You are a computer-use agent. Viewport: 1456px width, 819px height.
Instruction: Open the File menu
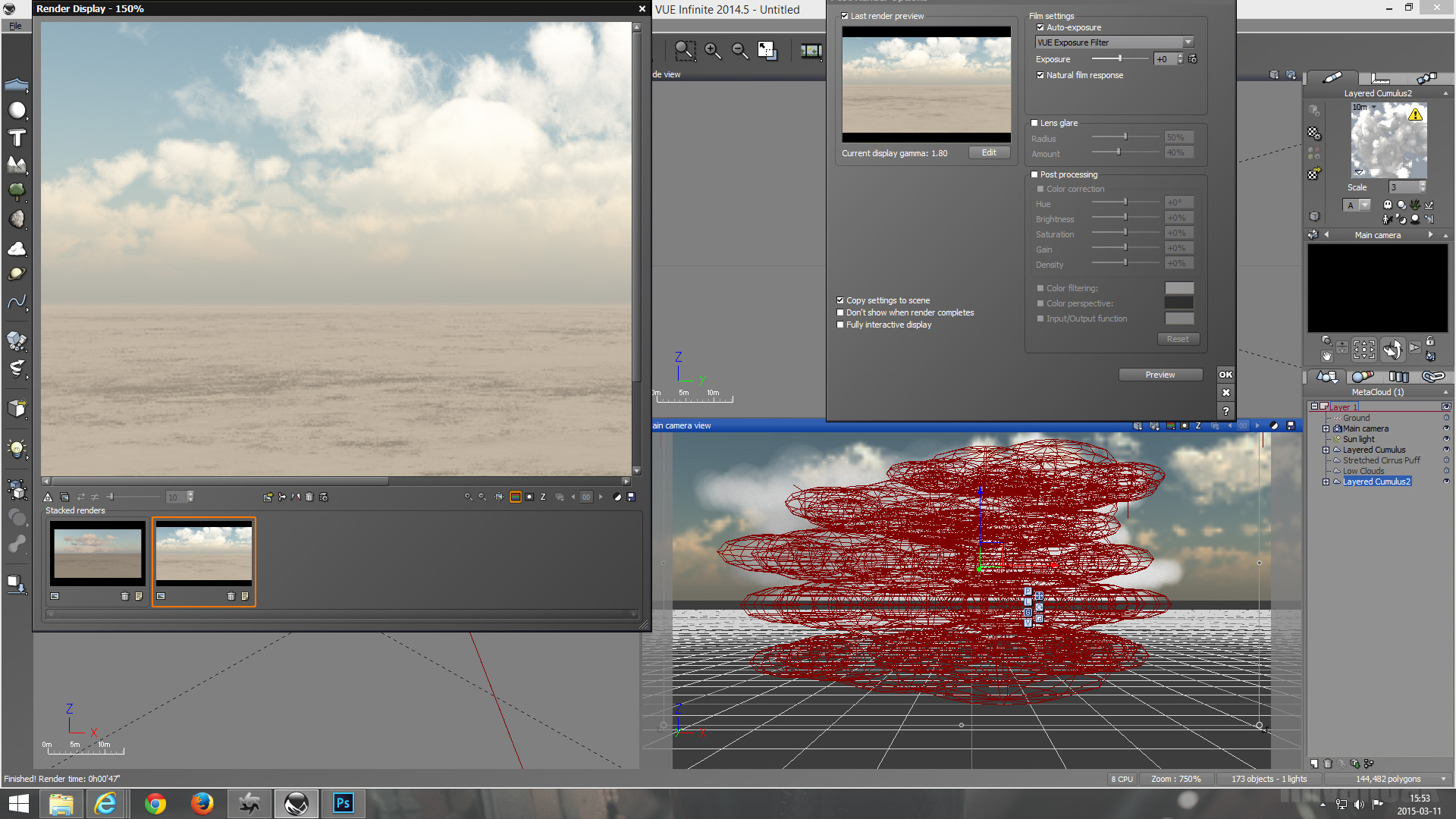pos(15,26)
